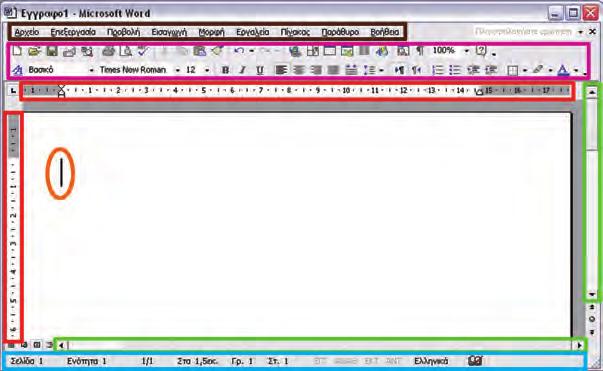Expand the Times New Roman font list
This screenshot has width=603, height=371.
177,70
